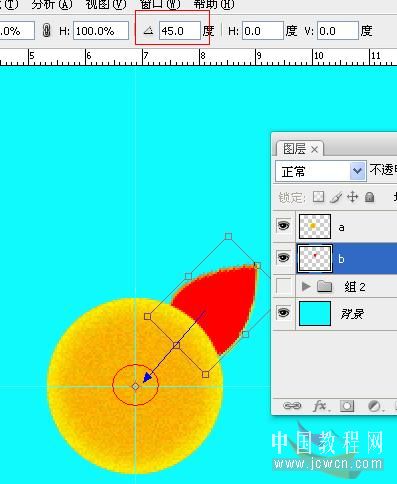Toggle lock position move icon
The image size is (397, 484).
353,197
